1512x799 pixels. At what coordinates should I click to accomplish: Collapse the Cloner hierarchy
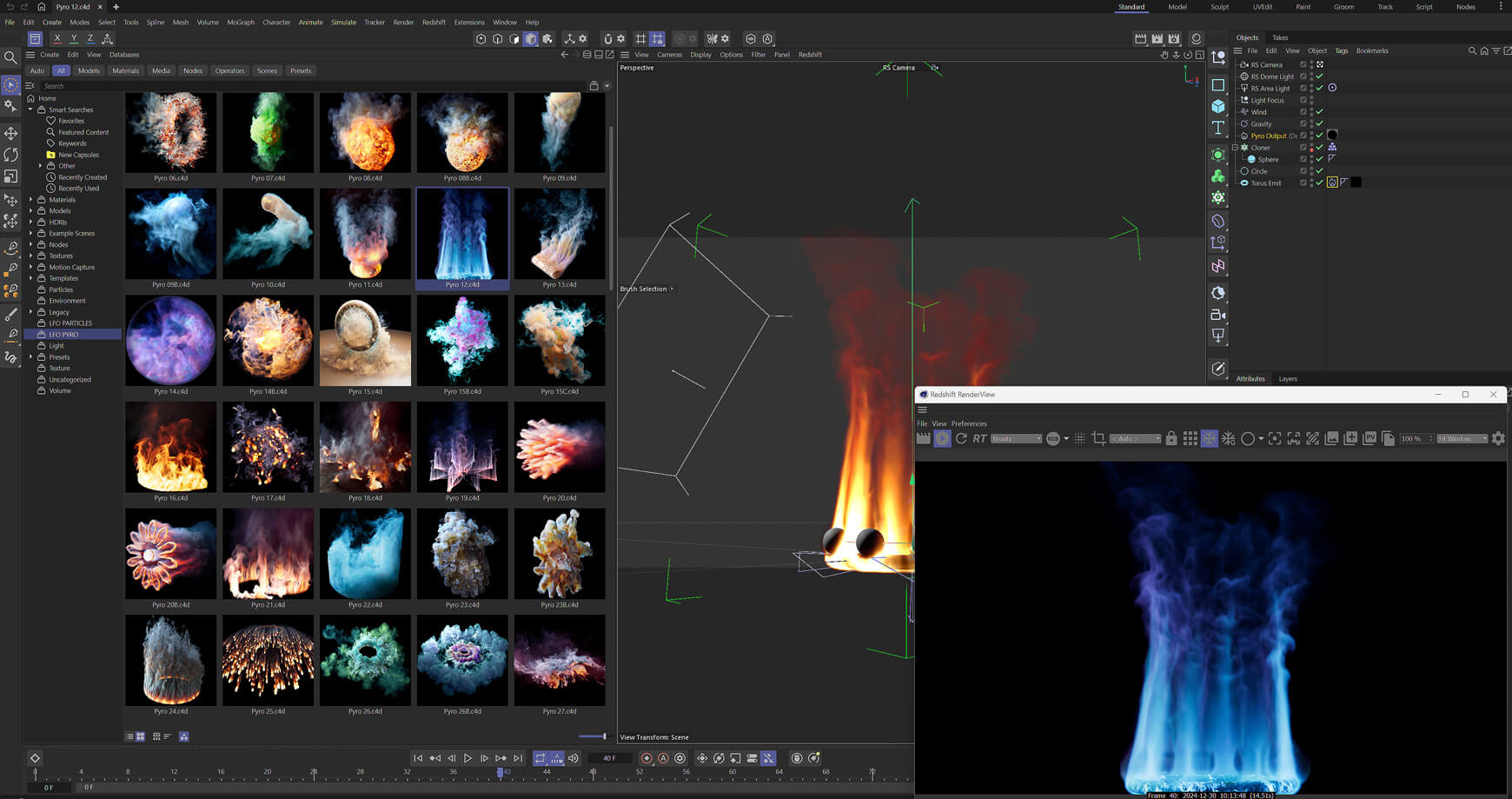pyautogui.click(x=1235, y=148)
